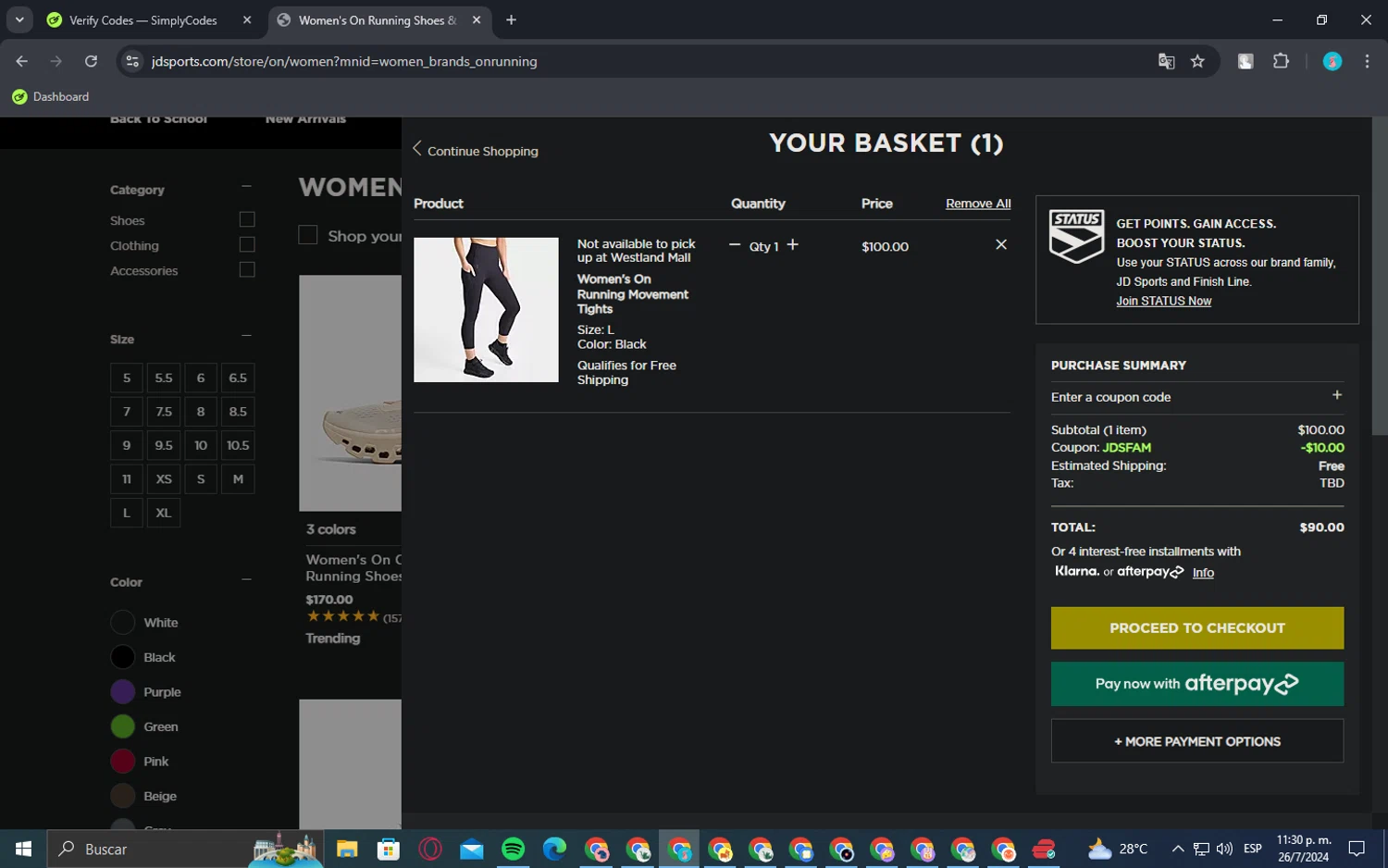Select the Beige color swatch
This screenshot has height=868, width=1388.
123,796
